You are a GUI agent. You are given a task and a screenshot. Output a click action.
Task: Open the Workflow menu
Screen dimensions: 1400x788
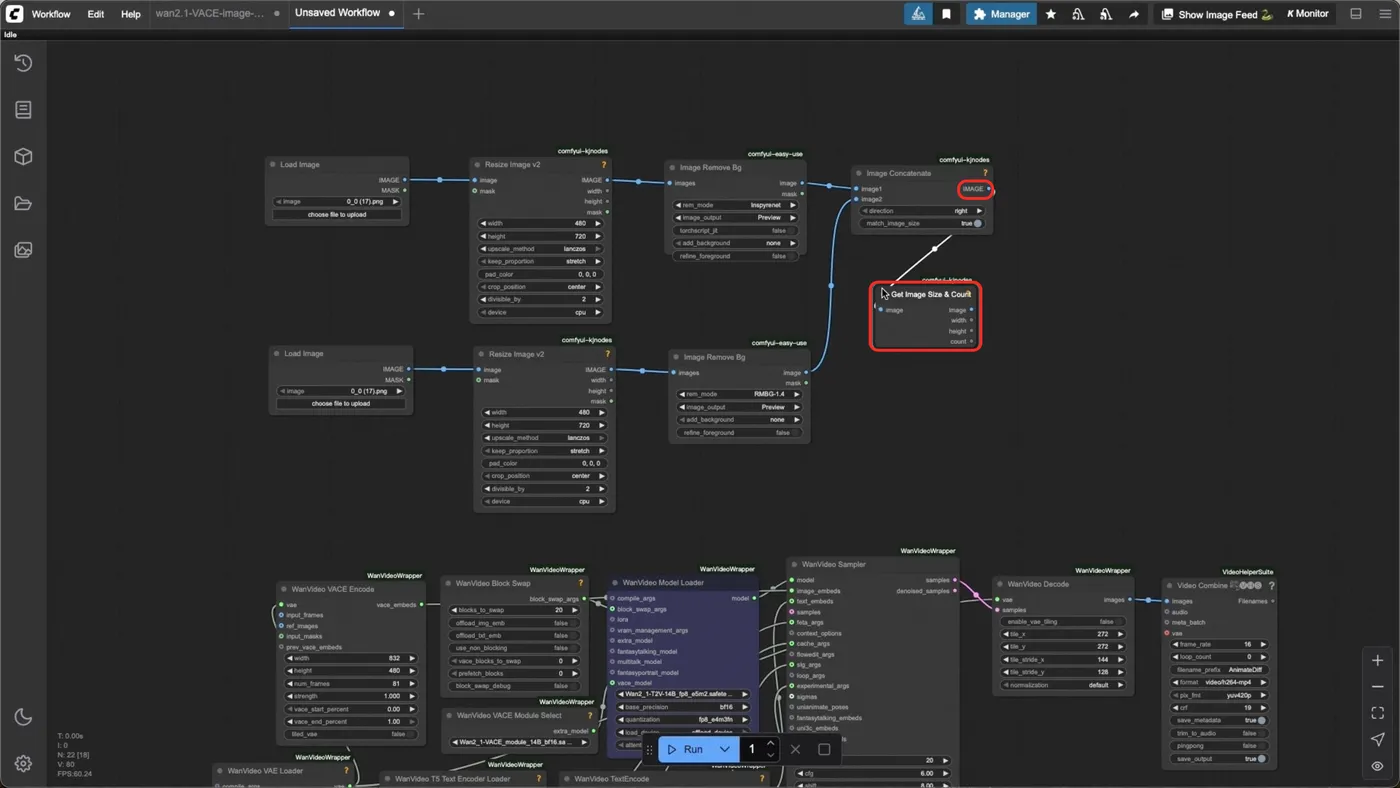51,14
